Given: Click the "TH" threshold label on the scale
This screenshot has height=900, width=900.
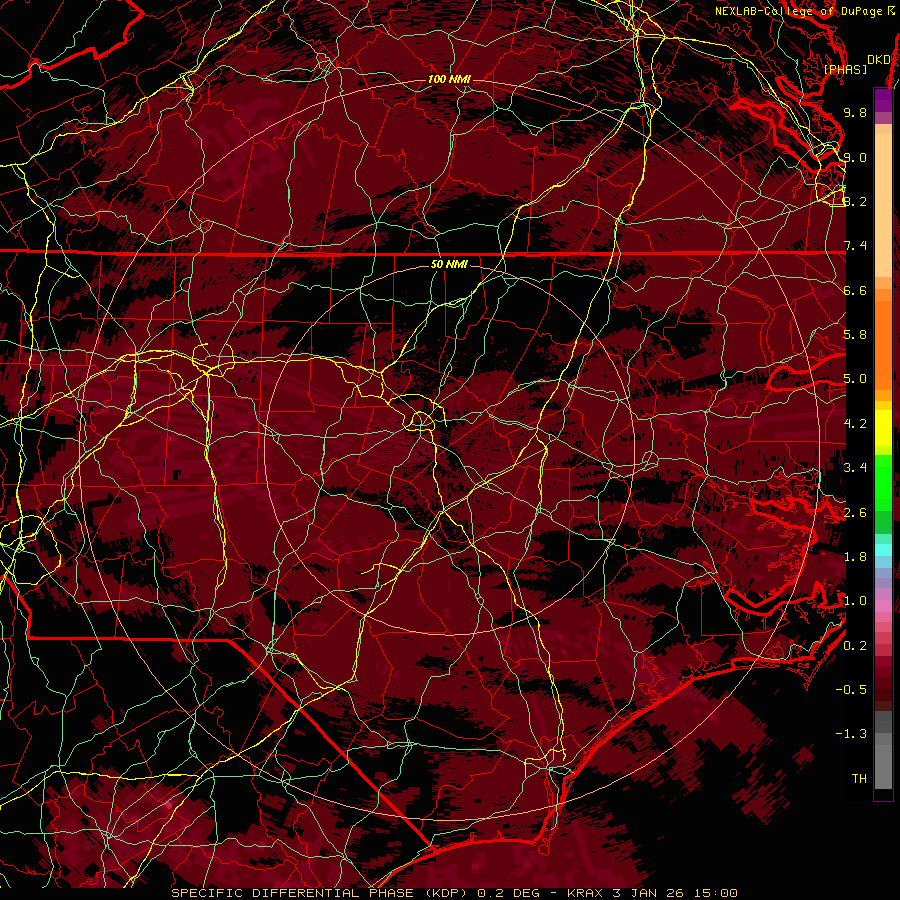Looking at the screenshot, I should [859, 779].
